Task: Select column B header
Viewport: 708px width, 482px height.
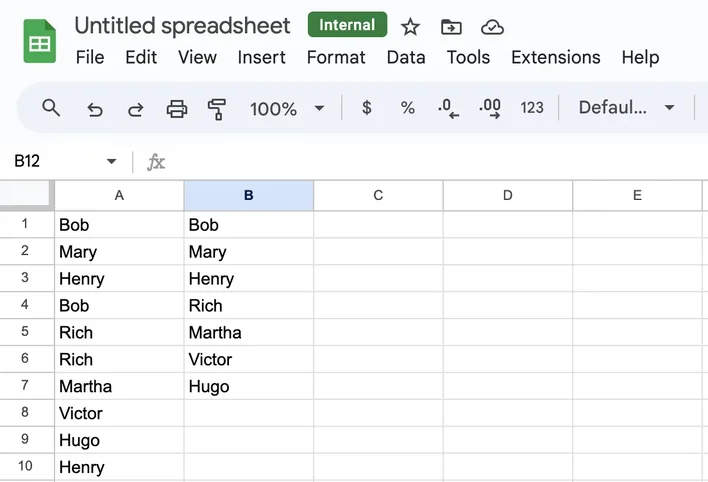Action: (249, 196)
